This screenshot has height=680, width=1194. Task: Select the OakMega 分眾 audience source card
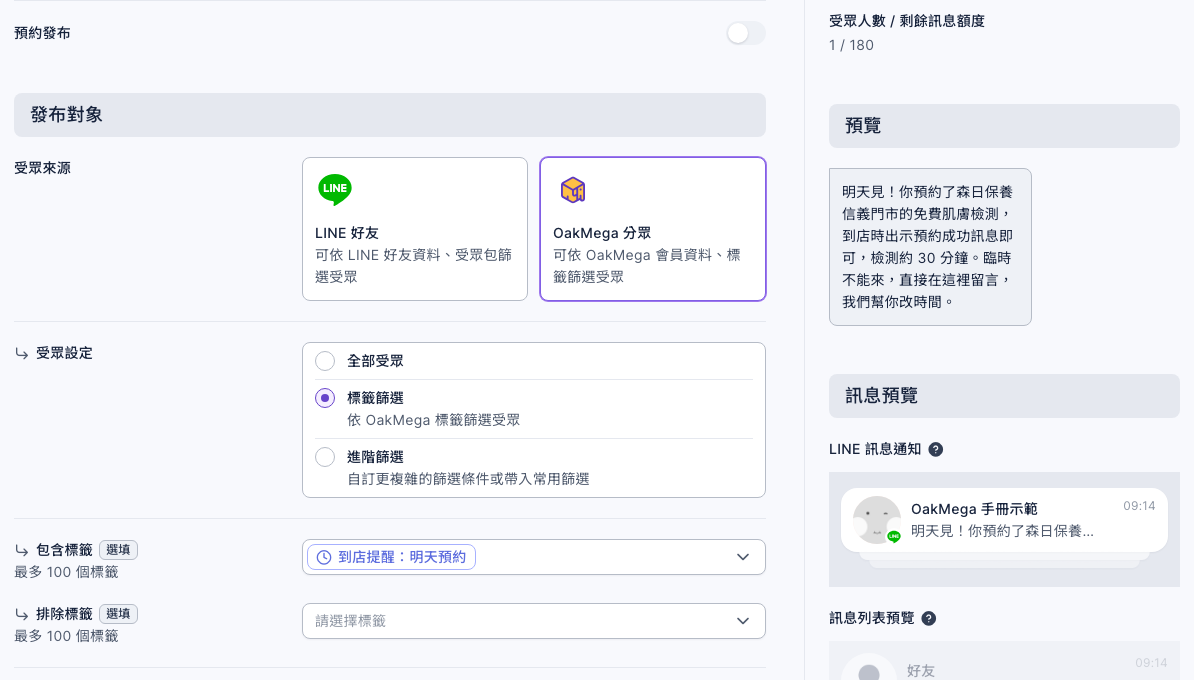(x=653, y=229)
